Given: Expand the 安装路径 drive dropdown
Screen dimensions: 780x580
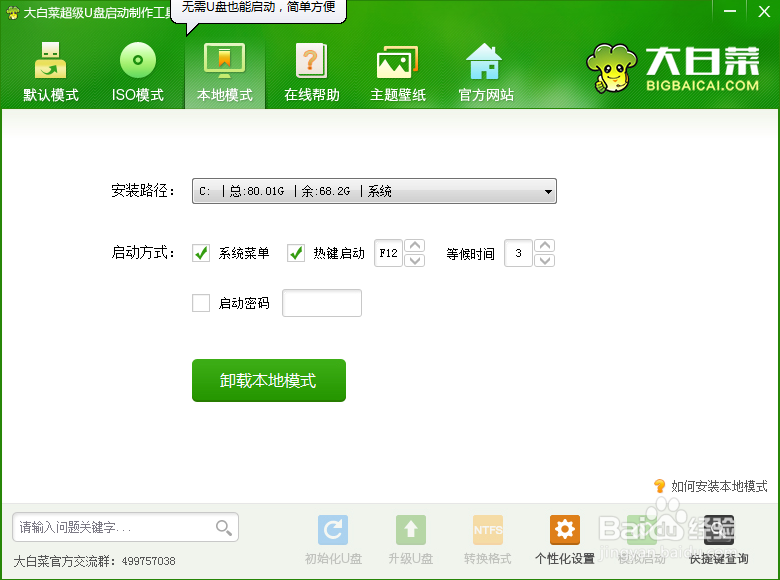Looking at the screenshot, I should (x=374, y=191).
